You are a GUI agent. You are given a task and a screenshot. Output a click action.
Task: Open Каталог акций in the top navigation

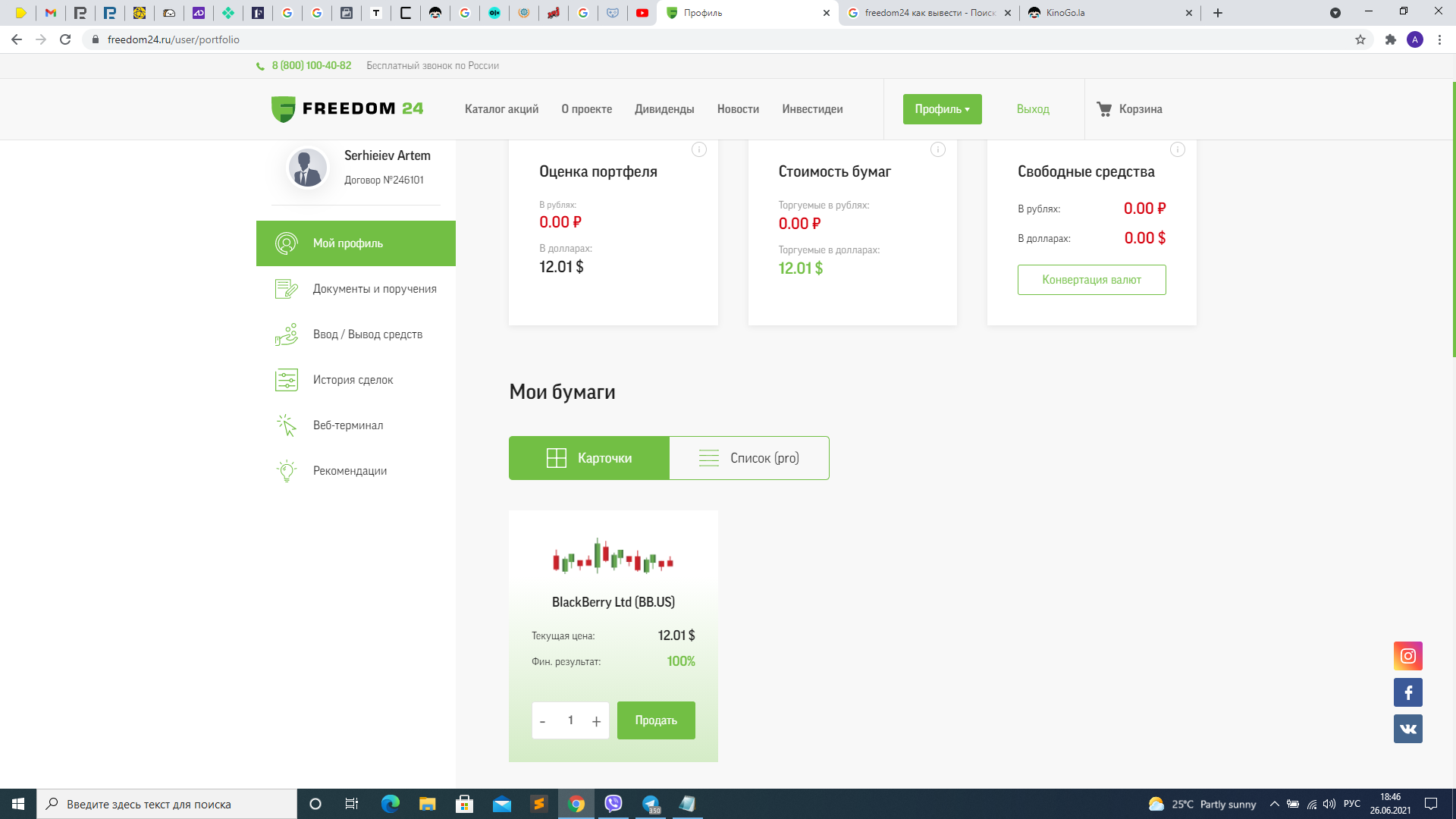pyautogui.click(x=501, y=109)
